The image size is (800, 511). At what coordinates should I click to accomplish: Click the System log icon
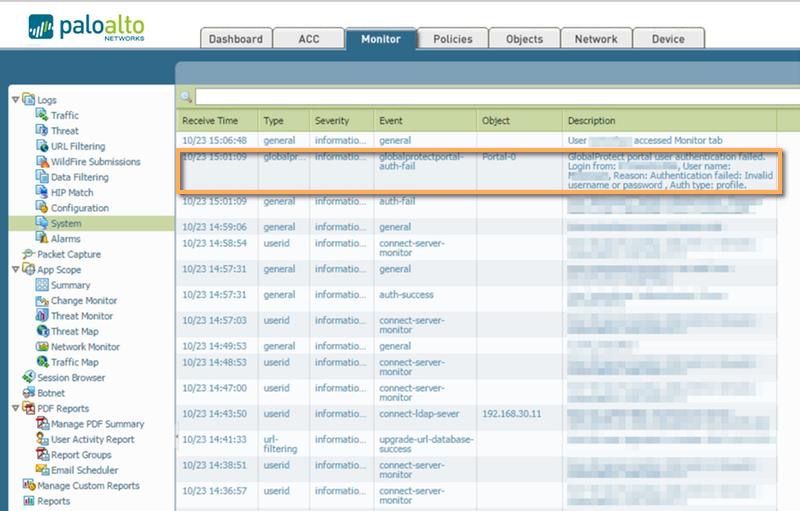(x=42, y=223)
